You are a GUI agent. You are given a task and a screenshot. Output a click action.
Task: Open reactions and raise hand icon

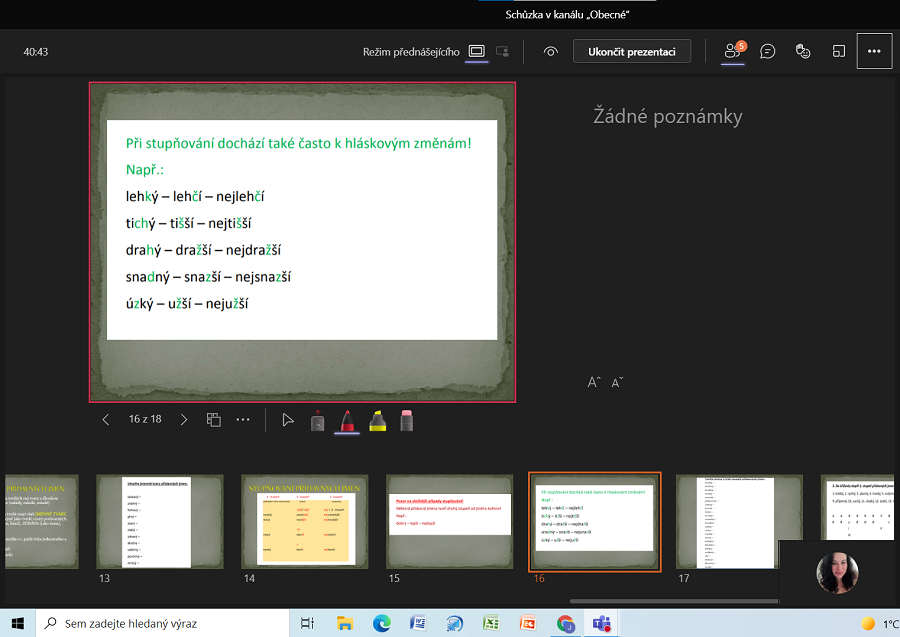802,52
